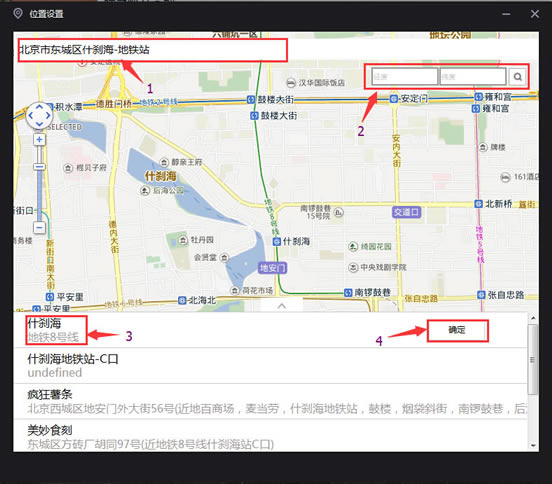This screenshot has width=552, height=484.
Task: Click the zoom slider handle on the map
Action: point(39,166)
